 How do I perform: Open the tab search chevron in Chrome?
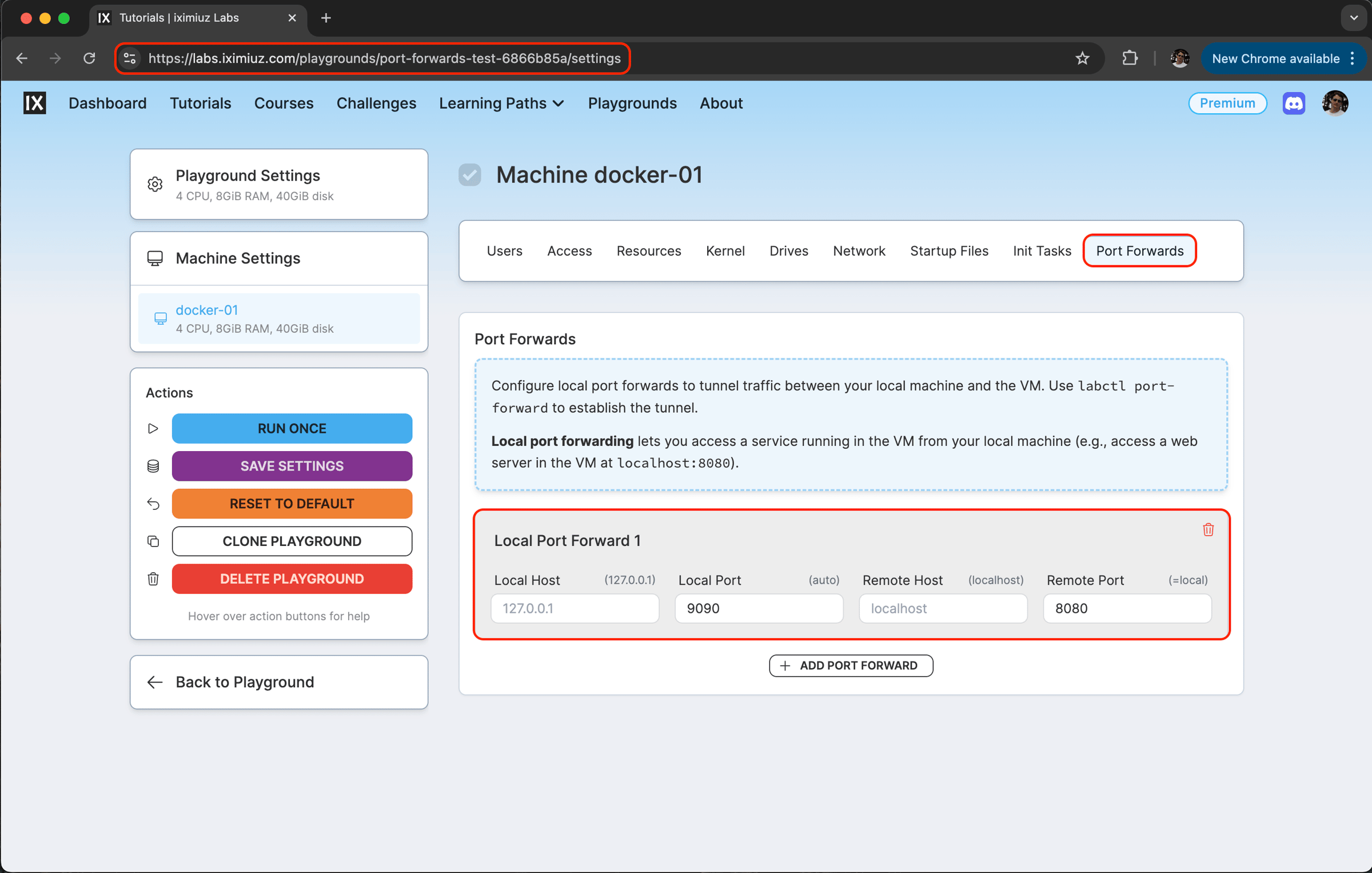1353,18
